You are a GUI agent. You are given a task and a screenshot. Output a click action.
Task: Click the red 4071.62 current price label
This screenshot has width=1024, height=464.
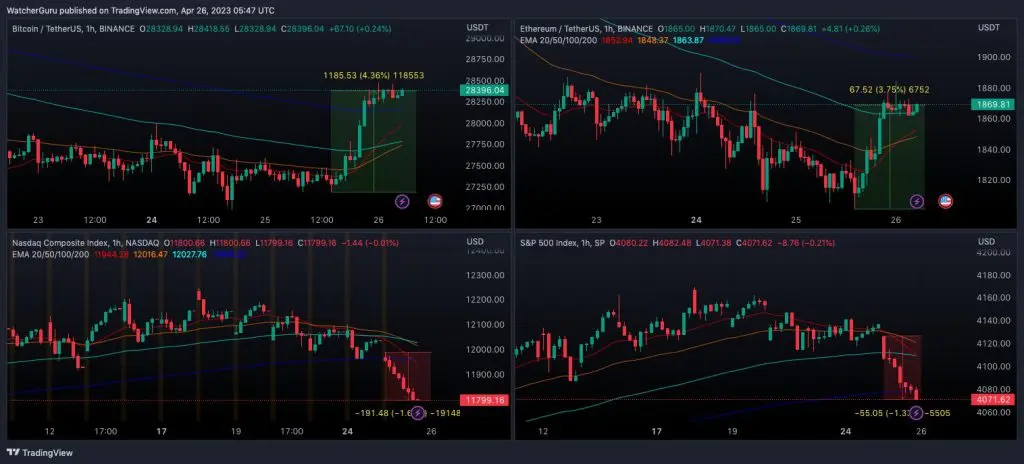(993, 399)
